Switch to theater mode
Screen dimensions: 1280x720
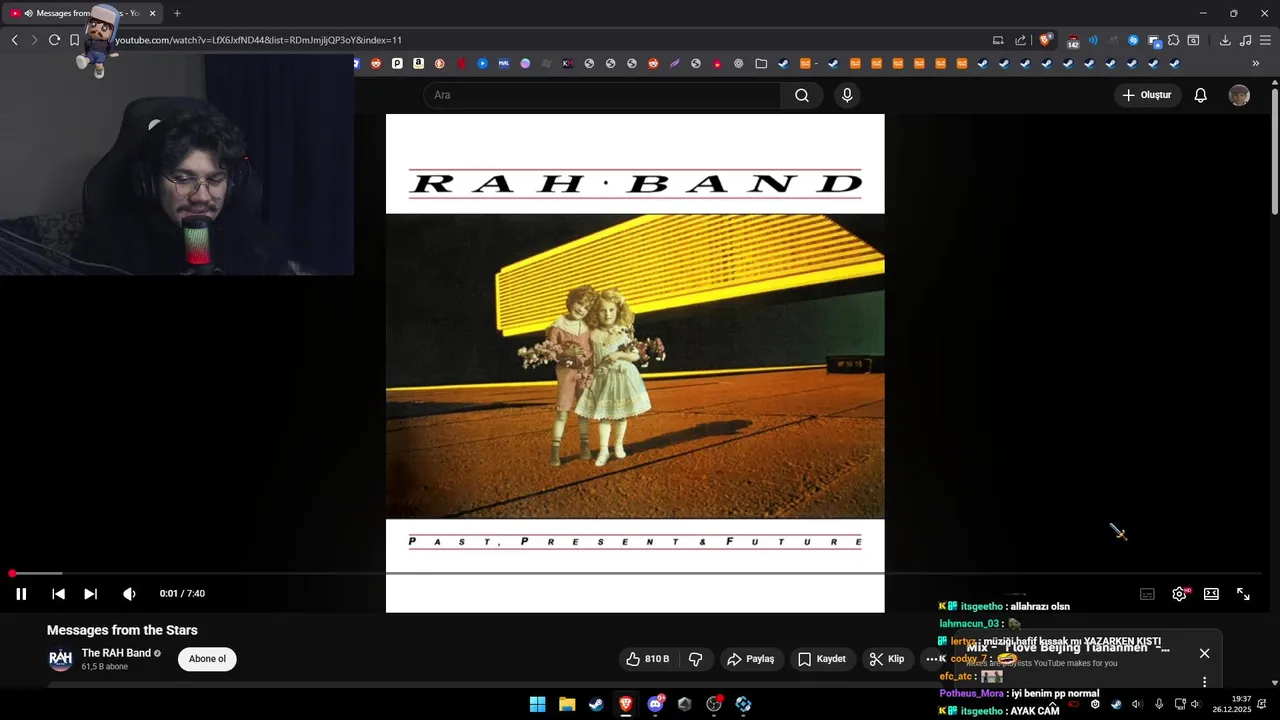click(1211, 594)
